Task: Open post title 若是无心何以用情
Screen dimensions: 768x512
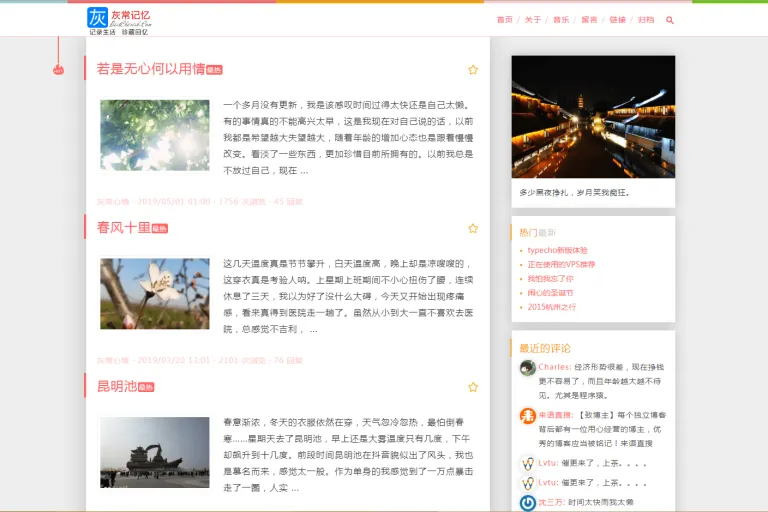Action: tap(151, 69)
